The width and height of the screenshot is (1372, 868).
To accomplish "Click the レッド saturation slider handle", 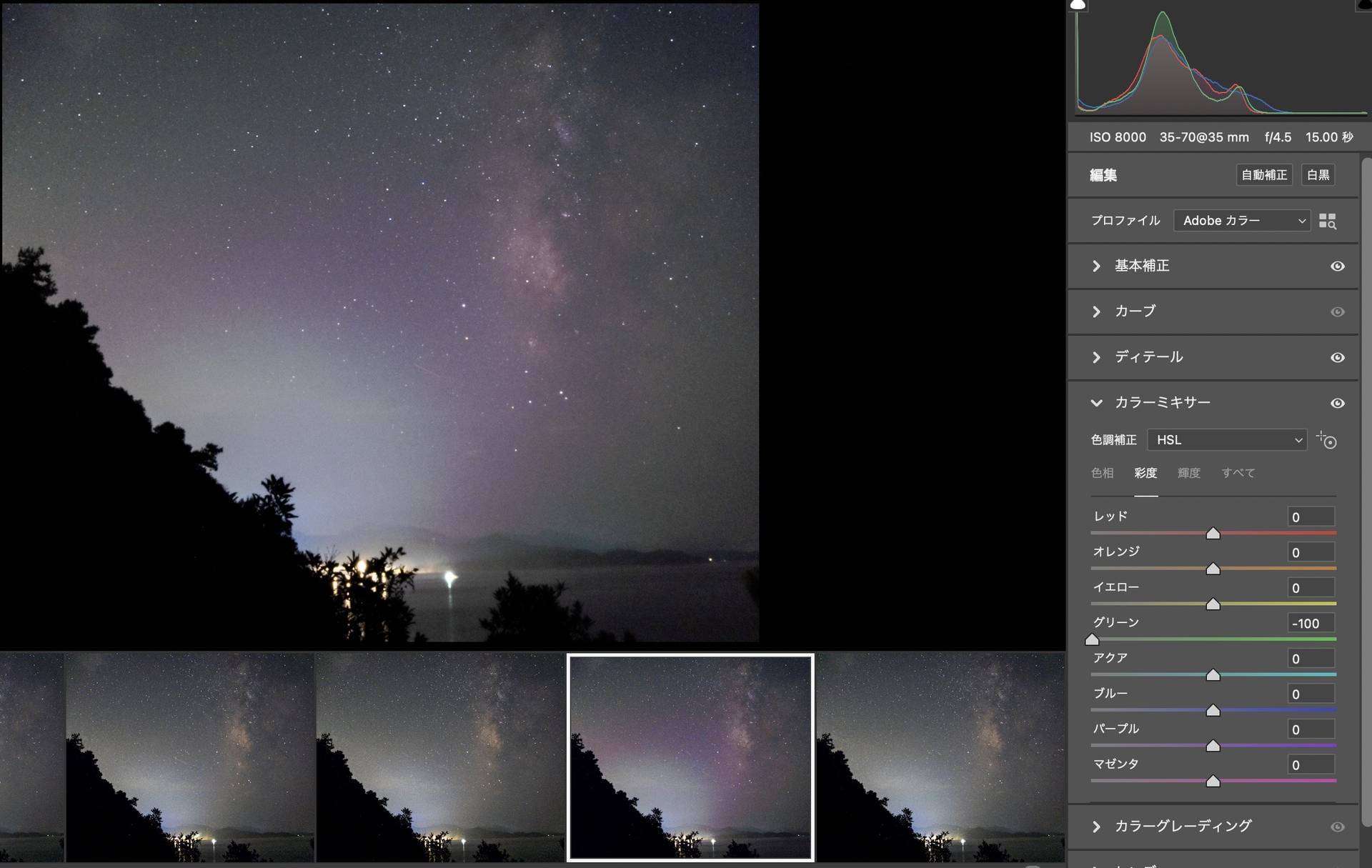I will pos(1213,534).
